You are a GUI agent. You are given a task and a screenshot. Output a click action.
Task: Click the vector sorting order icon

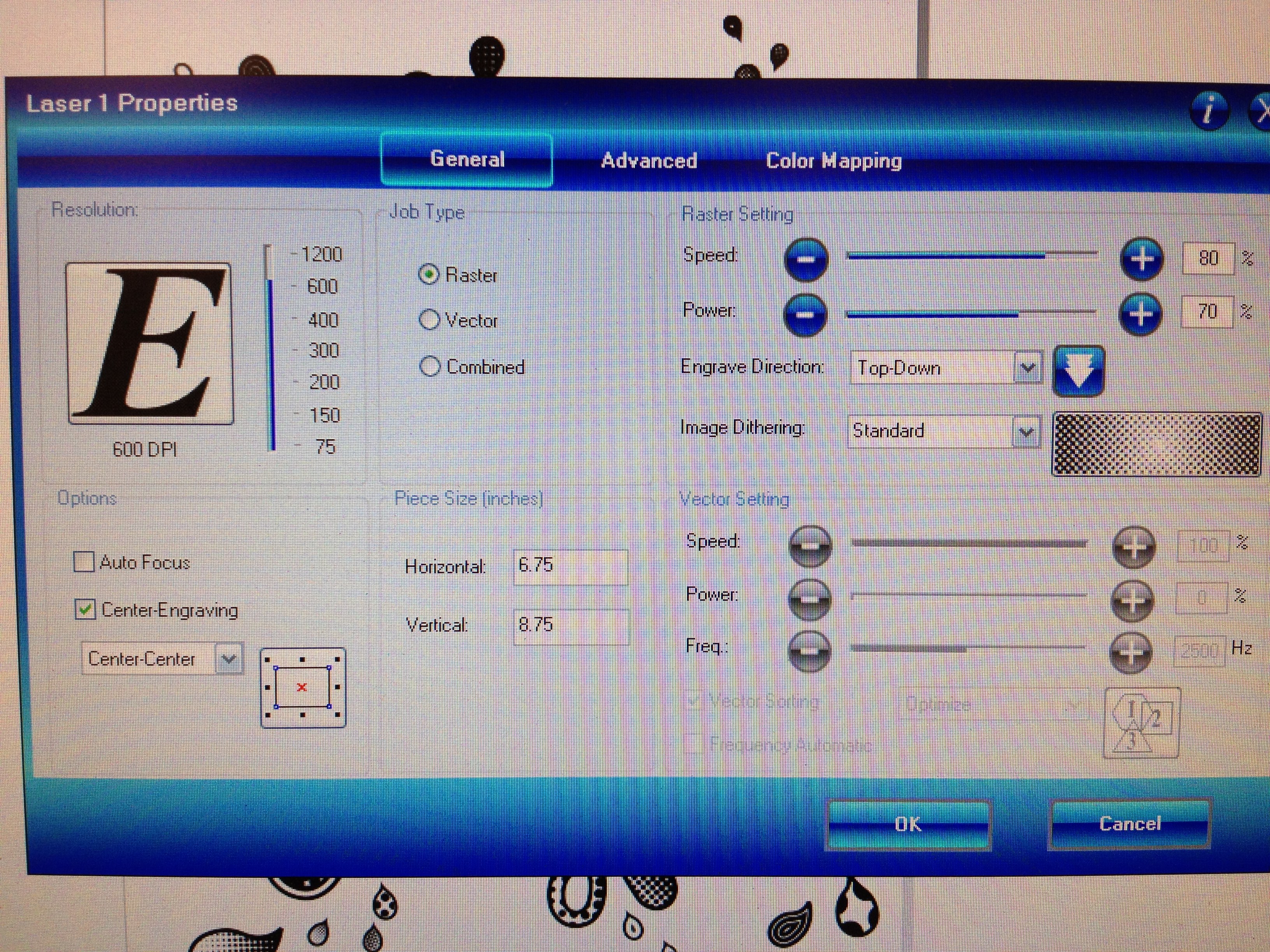click(x=1141, y=723)
